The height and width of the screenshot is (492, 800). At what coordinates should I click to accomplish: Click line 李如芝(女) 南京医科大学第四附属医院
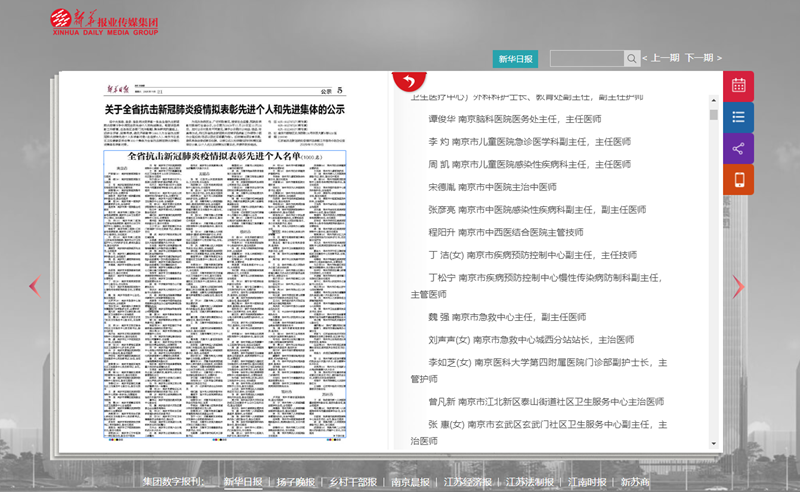coord(539,371)
